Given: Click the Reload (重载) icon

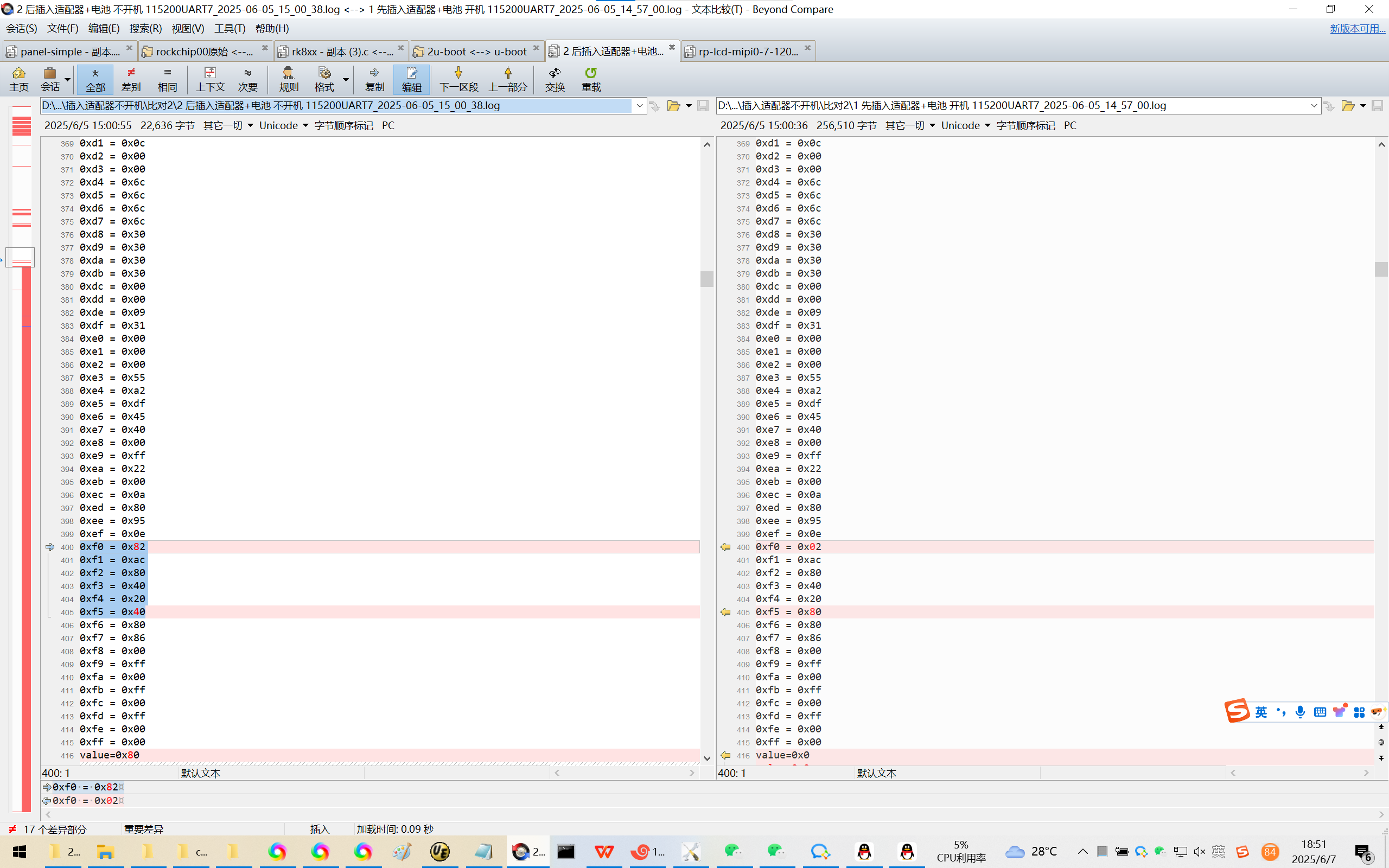Looking at the screenshot, I should 591,79.
